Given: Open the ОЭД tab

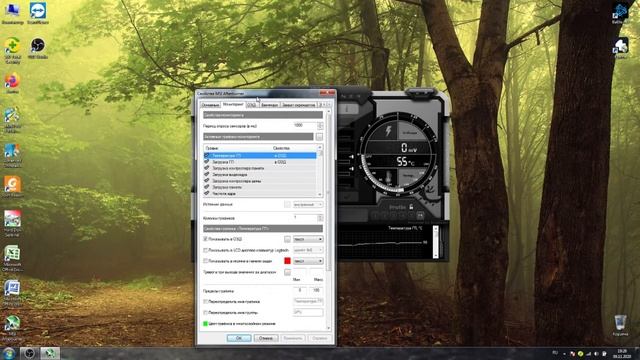Looking at the screenshot, I should 251,105.
